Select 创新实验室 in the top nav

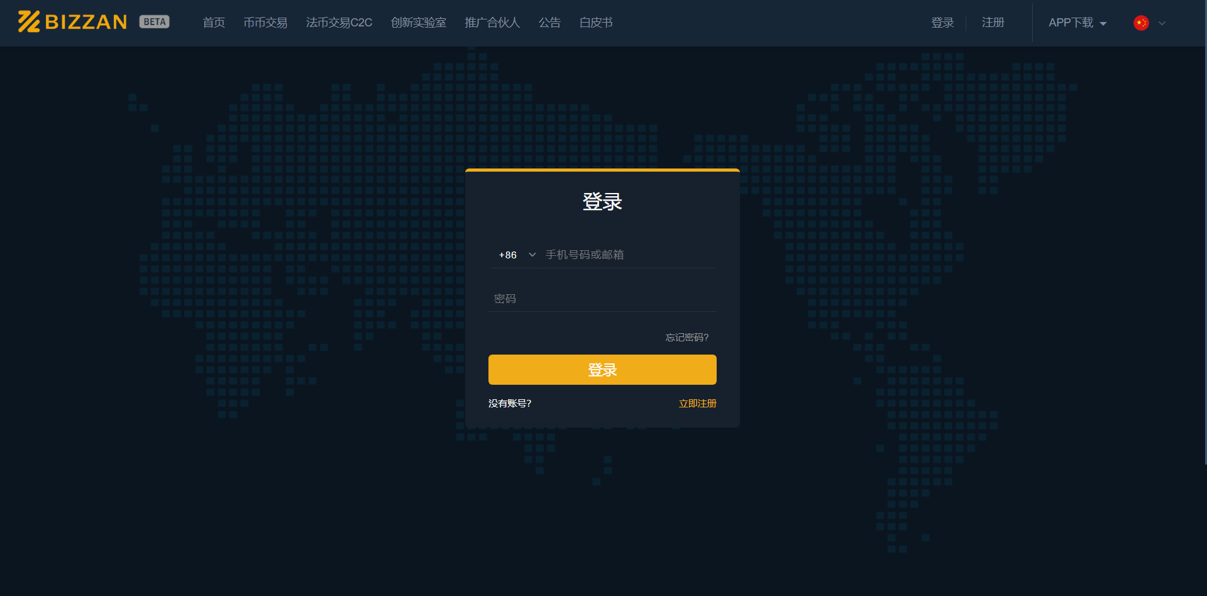tap(418, 23)
